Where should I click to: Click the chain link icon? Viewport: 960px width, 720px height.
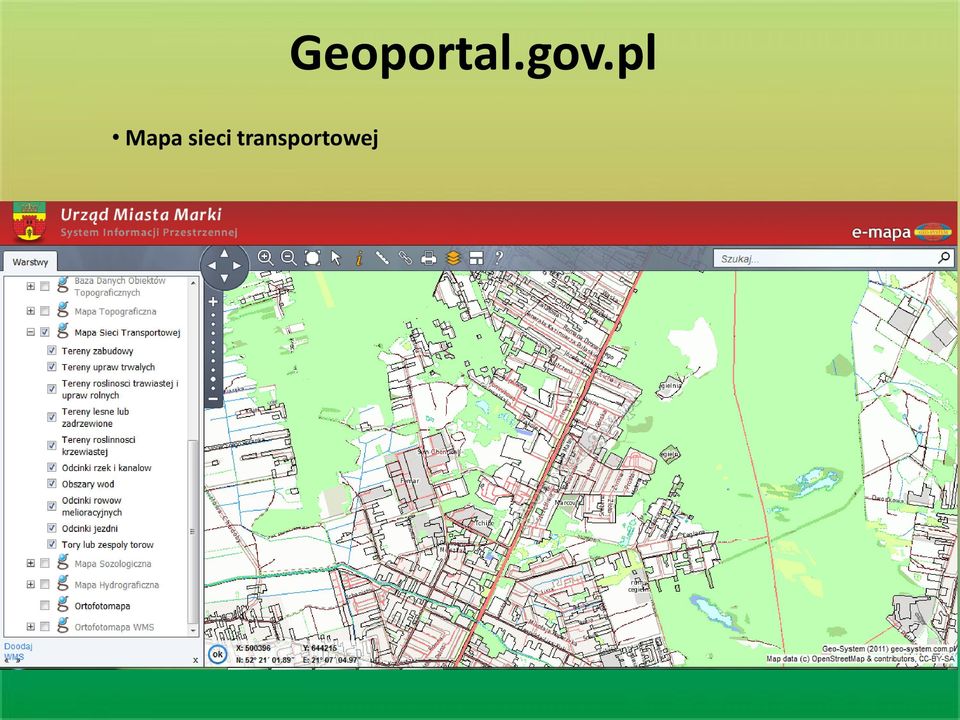pos(405,258)
